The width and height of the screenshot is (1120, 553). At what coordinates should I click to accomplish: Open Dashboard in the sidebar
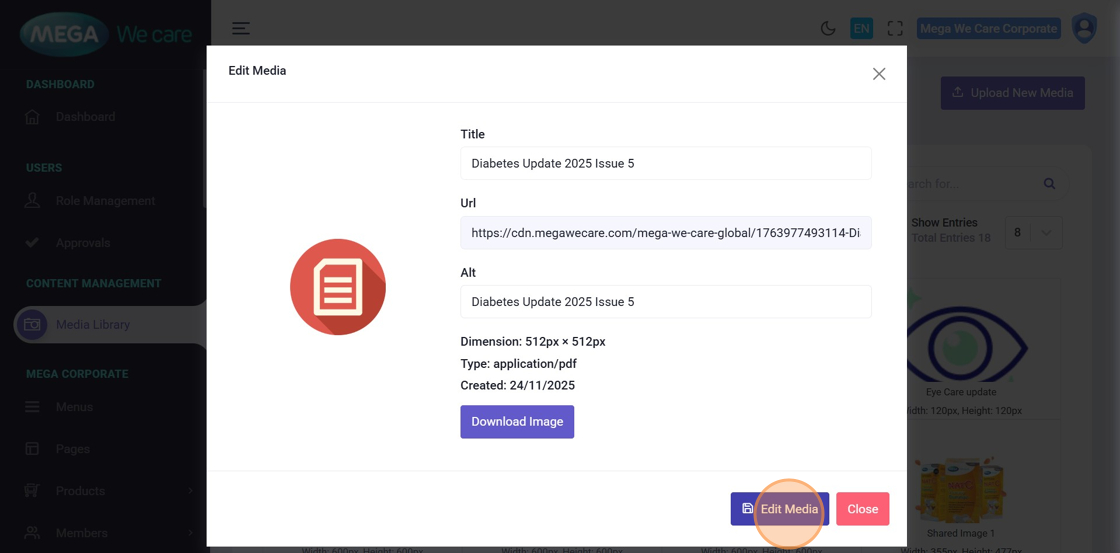pyautogui.click(x=85, y=117)
